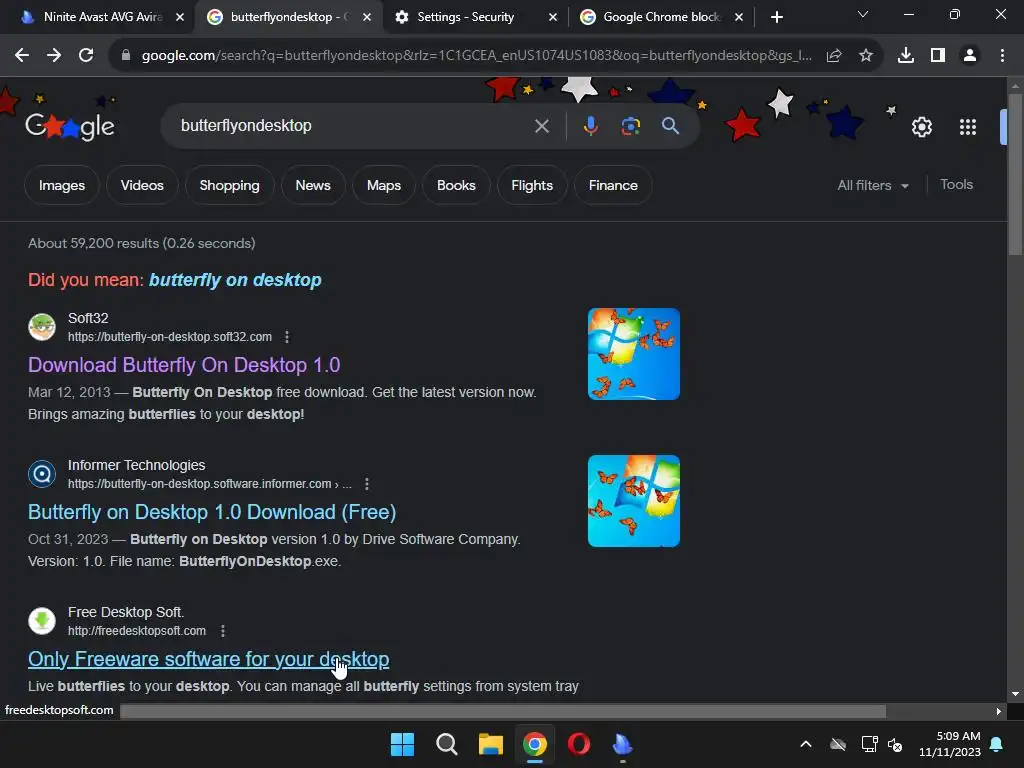This screenshot has height=768, width=1024.
Task: Start voice search with the microphone
Action: coord(590,125)
